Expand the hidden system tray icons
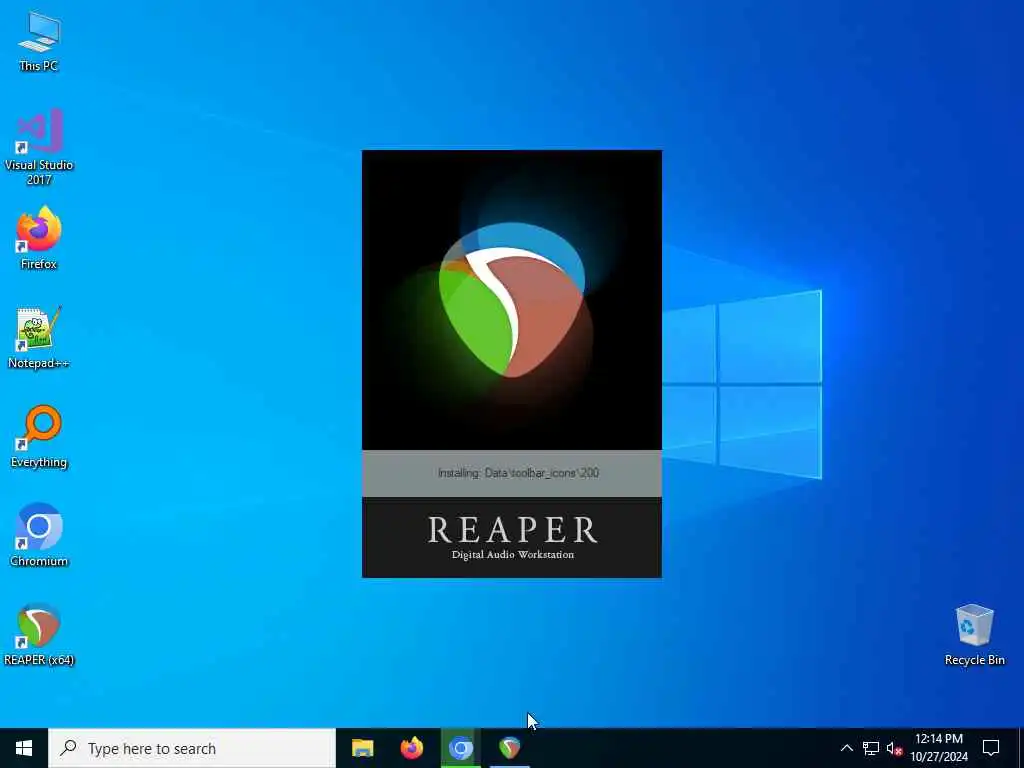Viewport: 1024px width, 768px height. [846, 748]
